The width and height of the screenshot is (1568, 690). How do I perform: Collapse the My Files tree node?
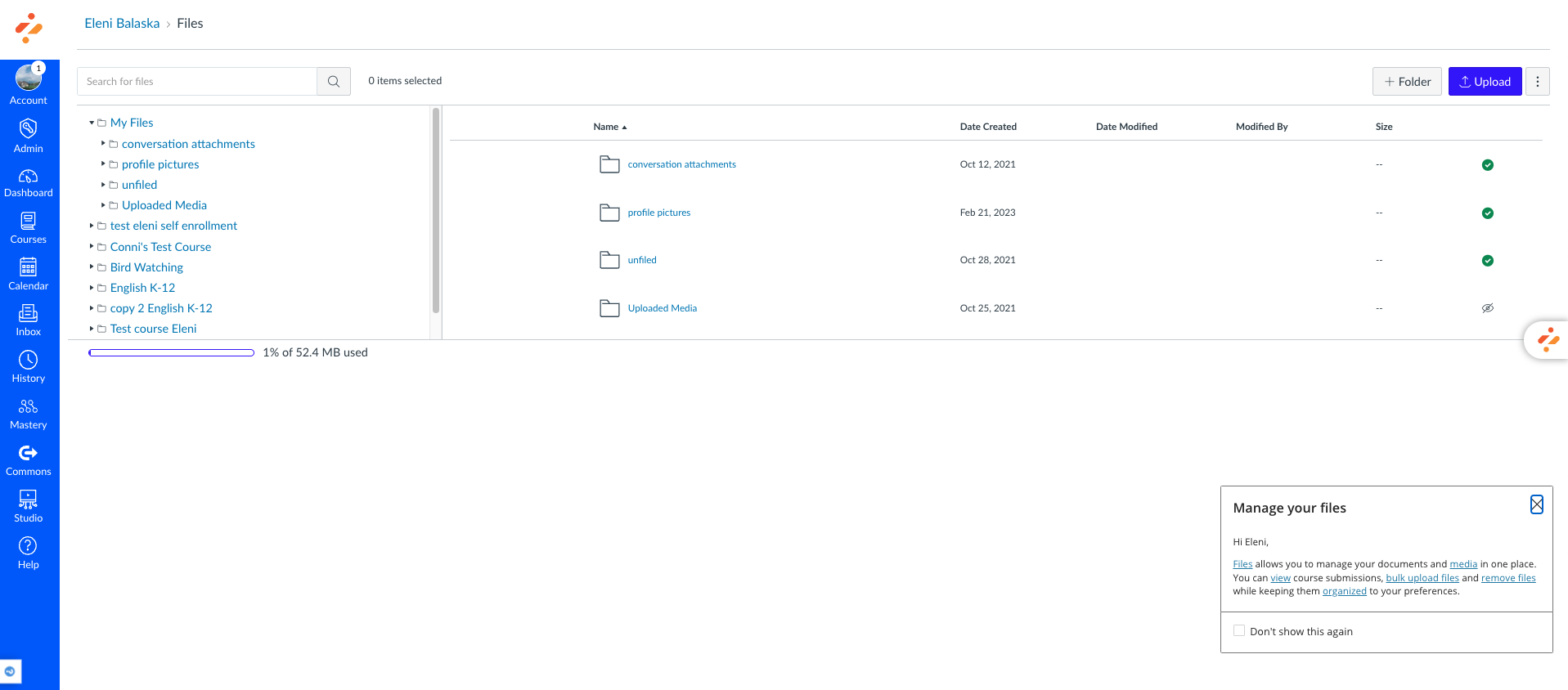point(92,123)
